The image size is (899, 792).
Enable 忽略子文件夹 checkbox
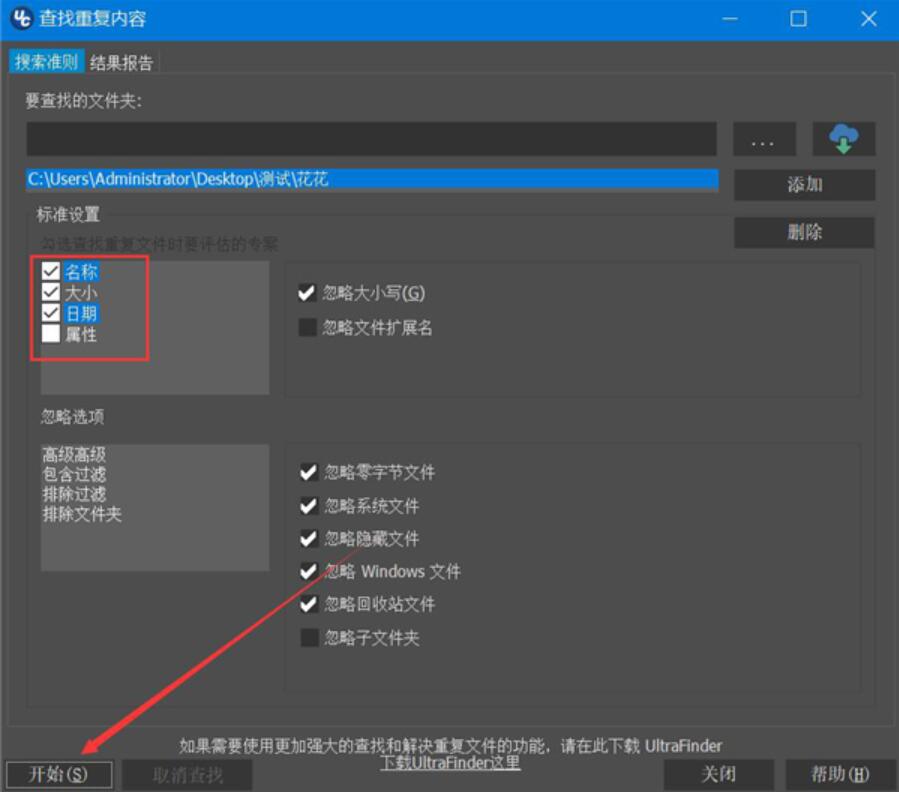[310, 637]
